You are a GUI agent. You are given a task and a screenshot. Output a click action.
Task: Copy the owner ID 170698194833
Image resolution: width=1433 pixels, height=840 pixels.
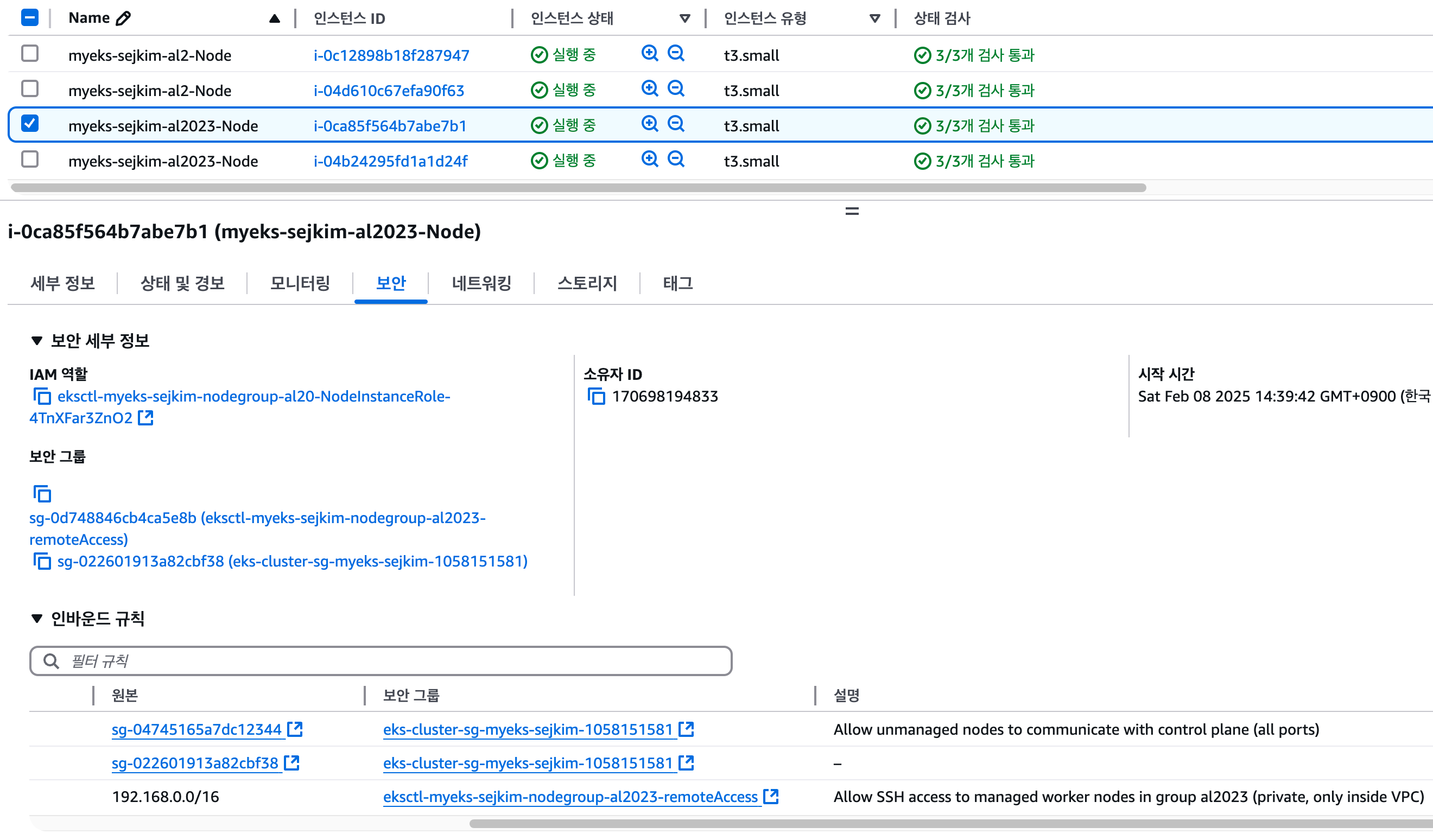tap(597, 396)
